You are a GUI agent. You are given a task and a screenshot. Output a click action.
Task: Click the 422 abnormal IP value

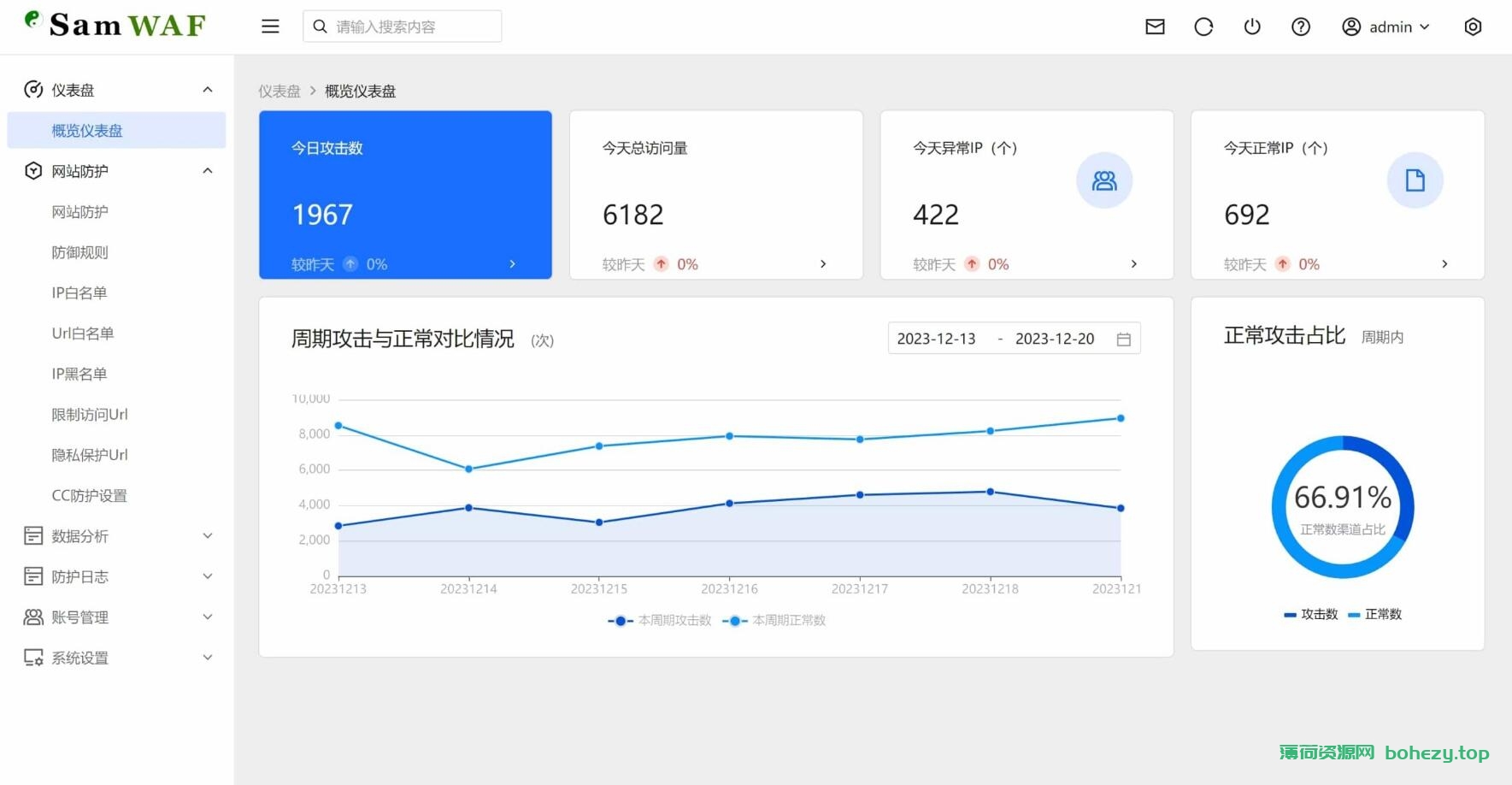pyautogui.click(x=936, y=215)
